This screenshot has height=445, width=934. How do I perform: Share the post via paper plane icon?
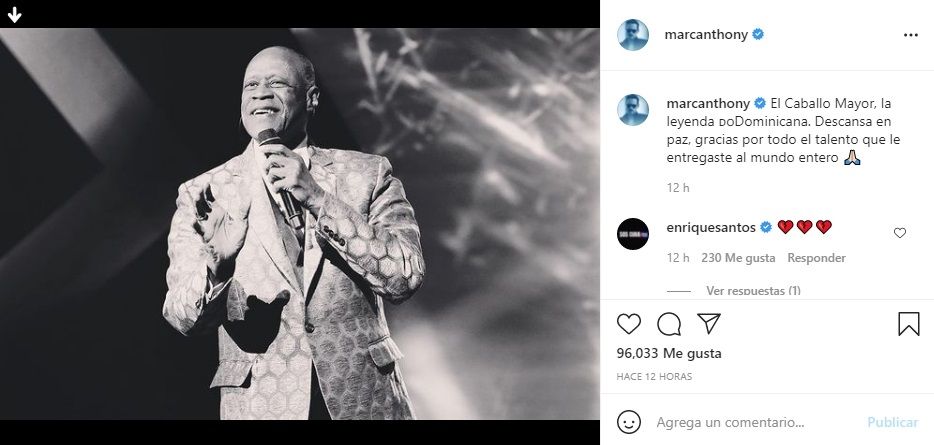tap(708, 323)
